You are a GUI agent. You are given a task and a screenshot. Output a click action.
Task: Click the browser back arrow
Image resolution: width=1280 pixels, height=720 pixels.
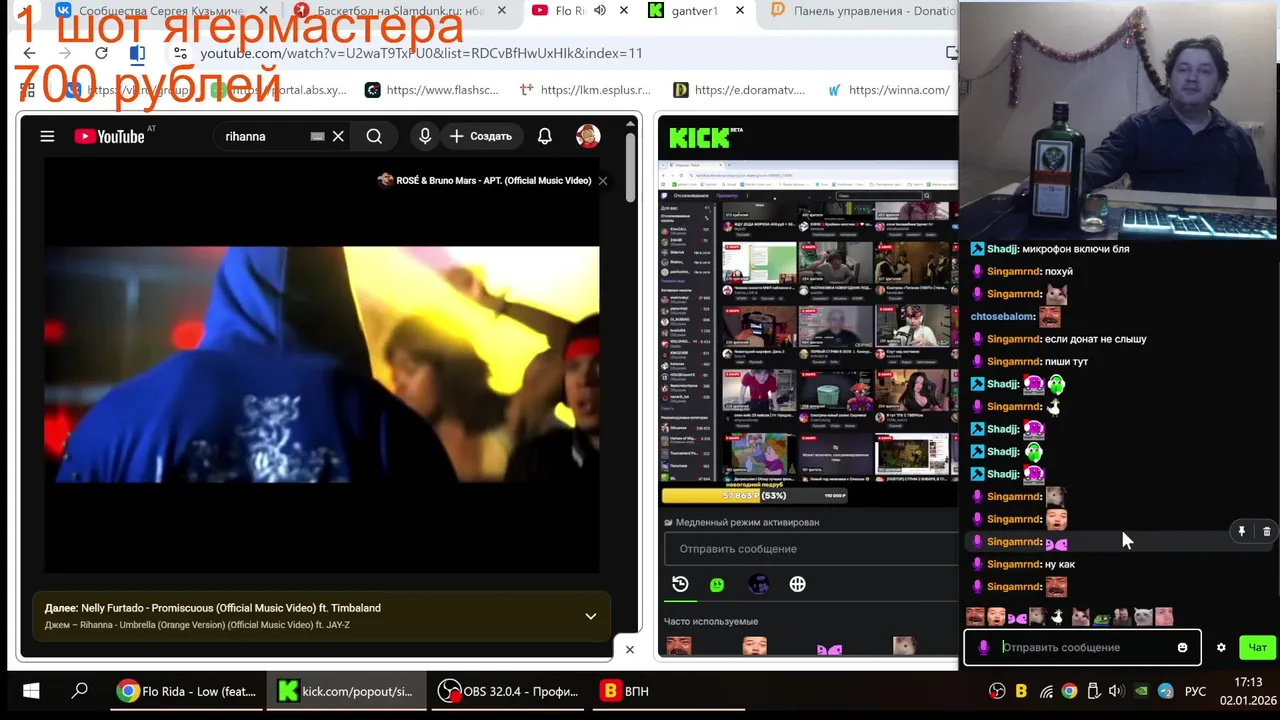(x=29, y=53)
